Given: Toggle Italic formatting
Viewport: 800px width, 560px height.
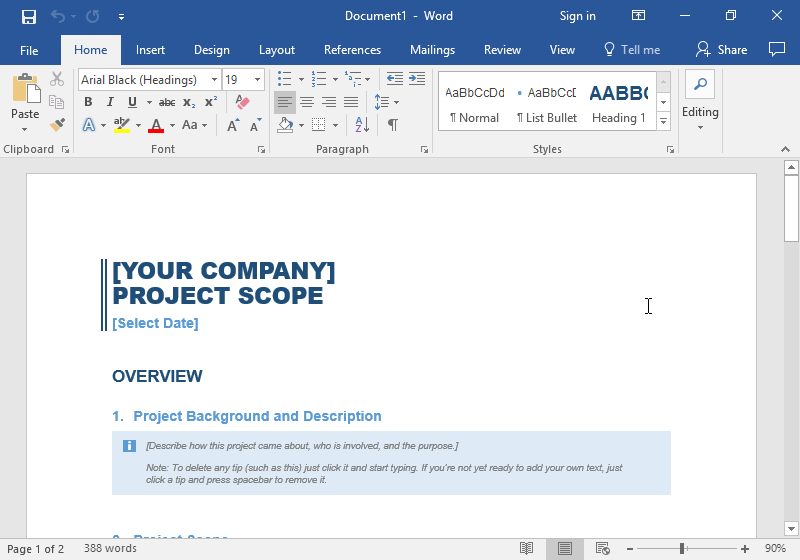Looking at the screenshot, I should tap(110, 102).
